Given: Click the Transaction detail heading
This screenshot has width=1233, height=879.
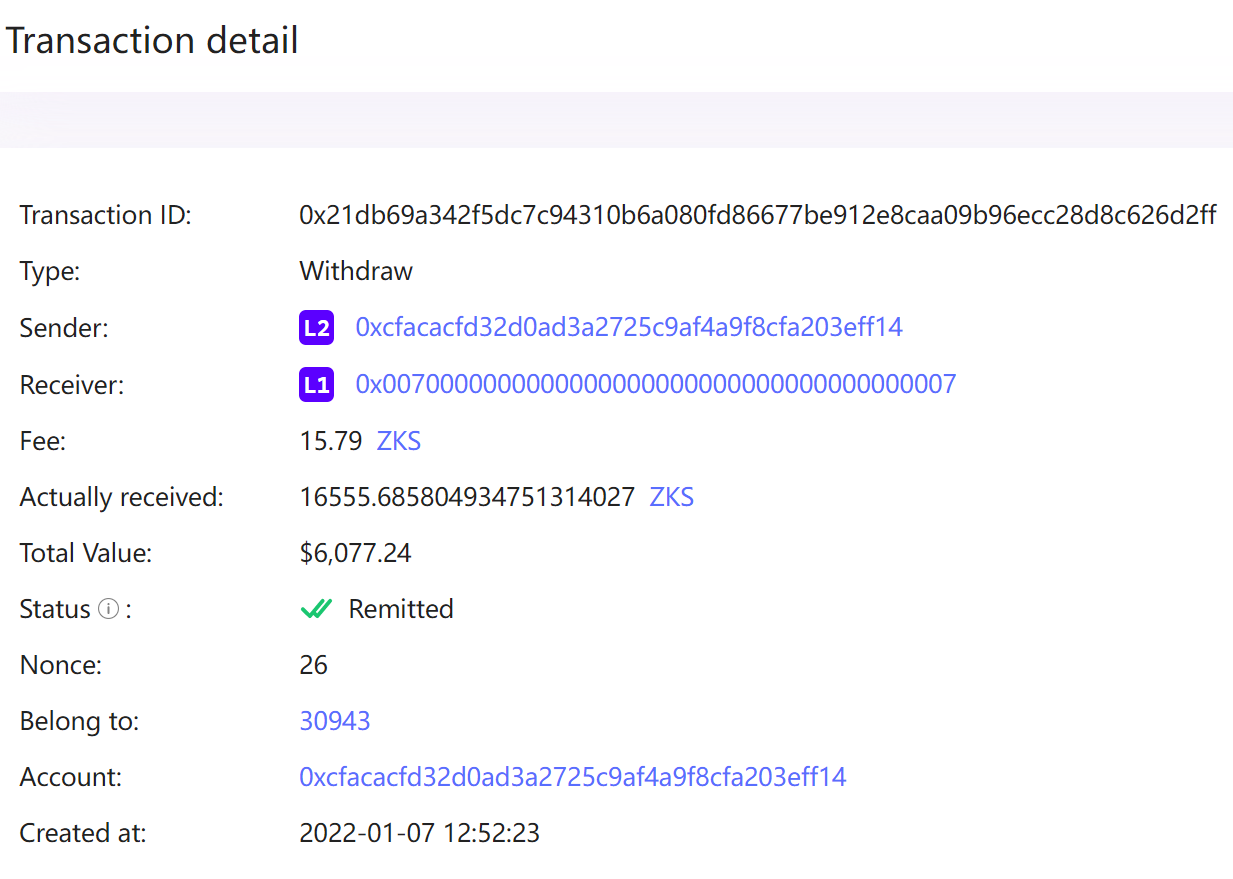Looking at the screenshot, I should coord(152,41).
